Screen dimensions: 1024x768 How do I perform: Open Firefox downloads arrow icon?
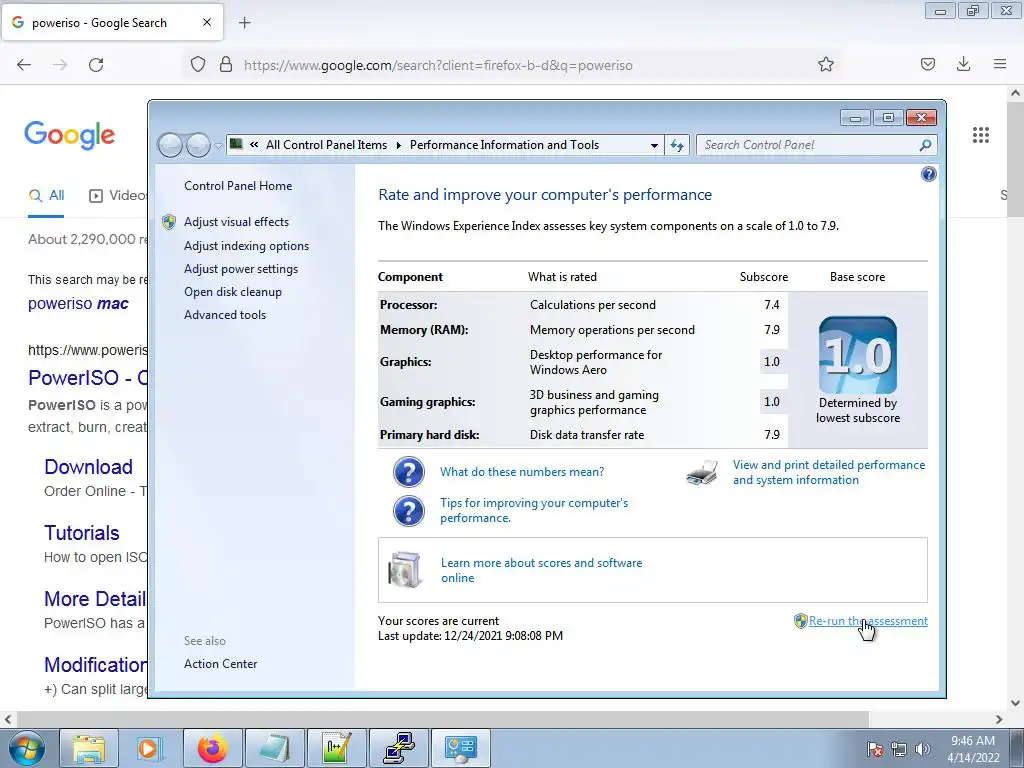point(963,64)
